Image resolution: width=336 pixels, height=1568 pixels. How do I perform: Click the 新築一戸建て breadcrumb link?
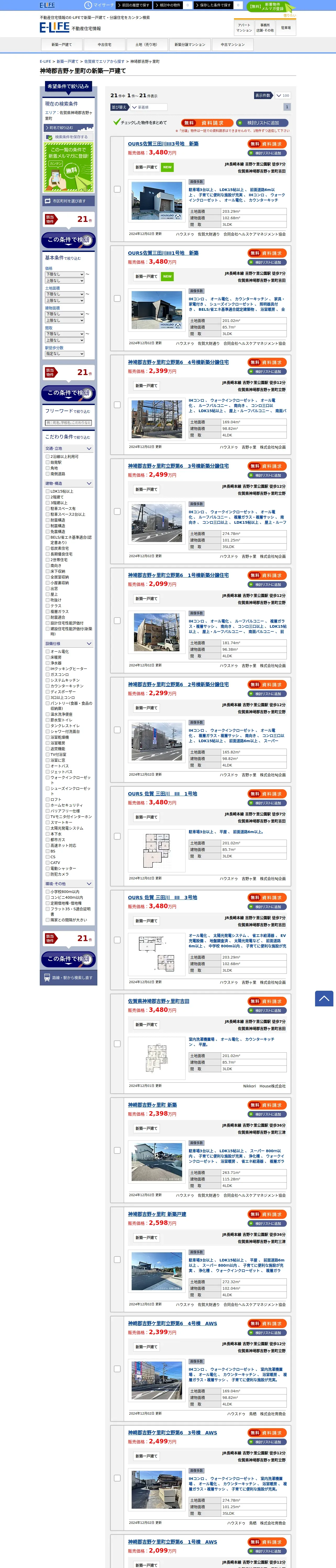(x=68, y=61)
